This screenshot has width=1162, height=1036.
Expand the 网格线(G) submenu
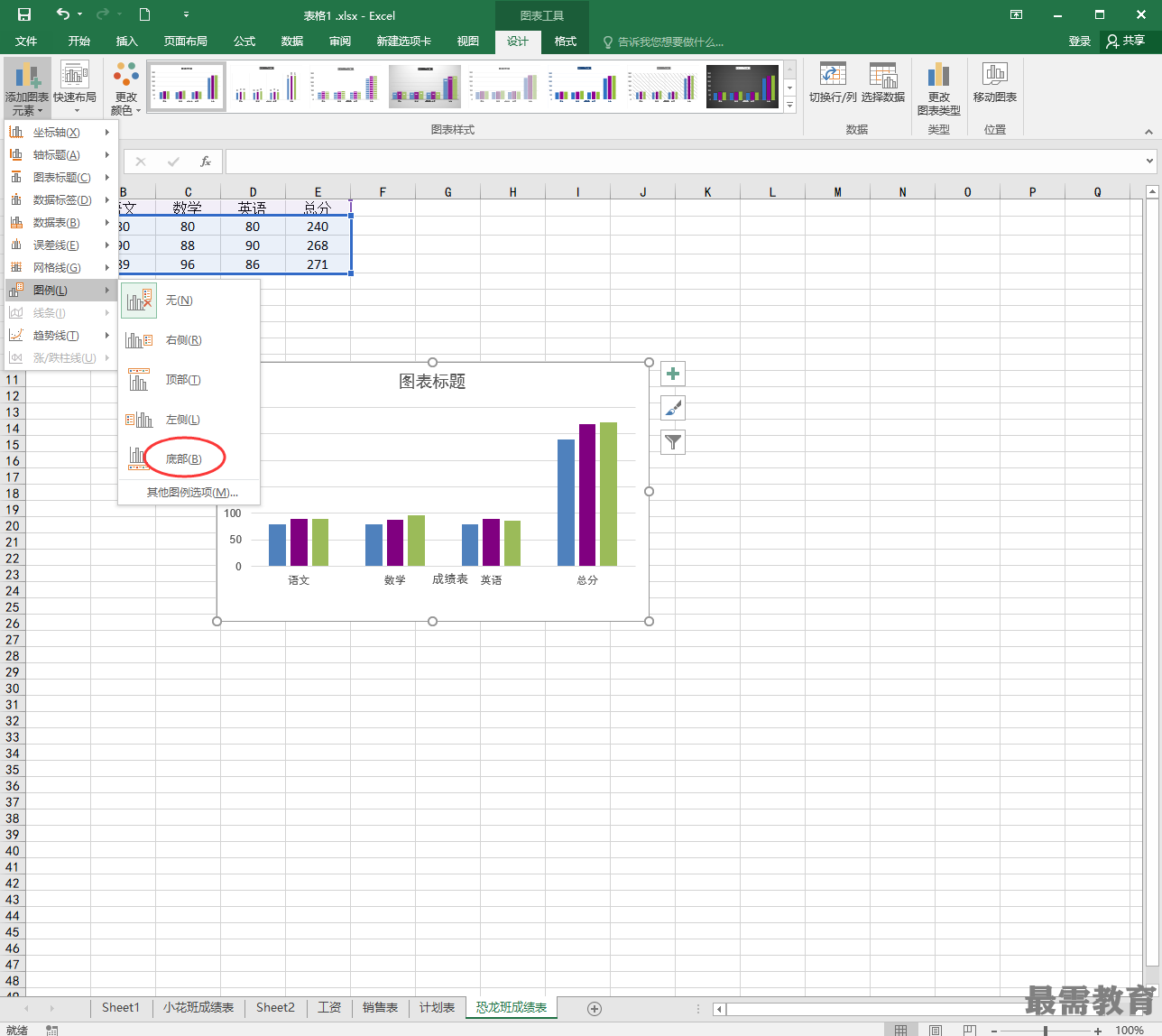click(x=61, y=268)
